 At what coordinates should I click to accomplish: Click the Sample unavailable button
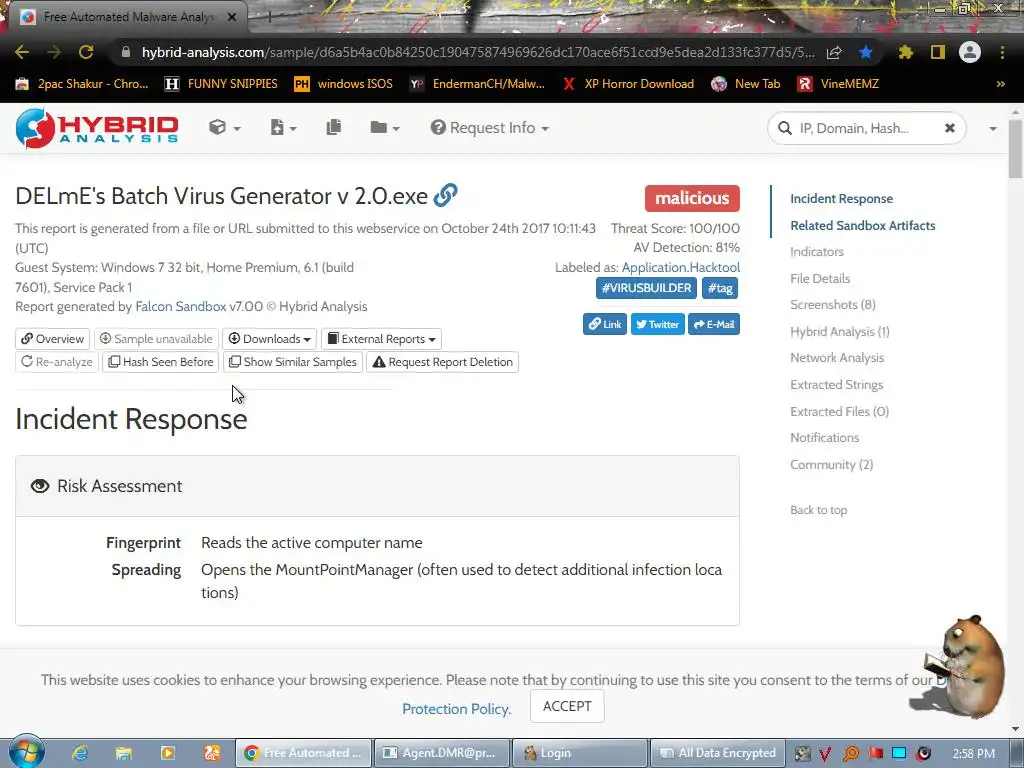156,338
